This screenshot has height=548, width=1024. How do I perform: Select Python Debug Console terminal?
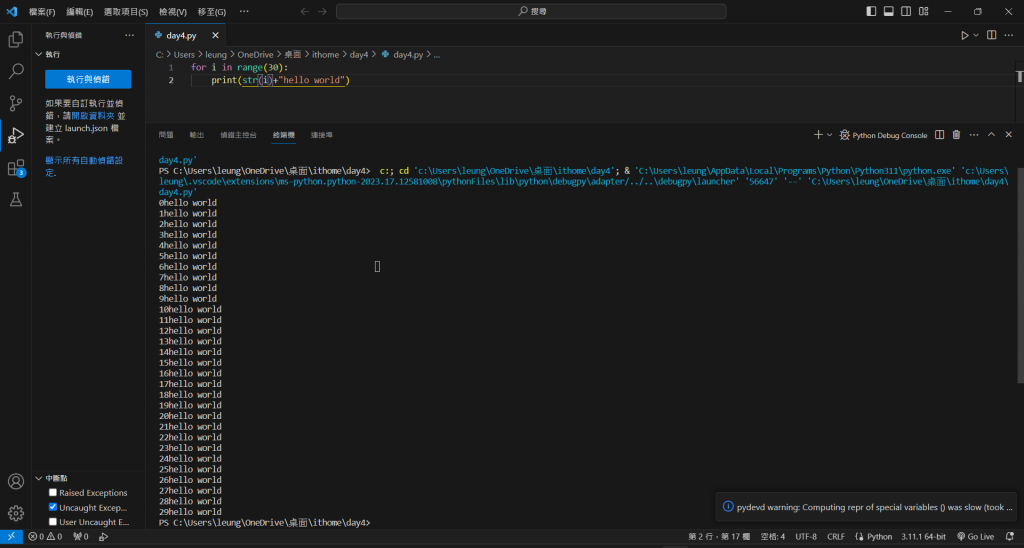pyautogui.click(x=883, y=135)
